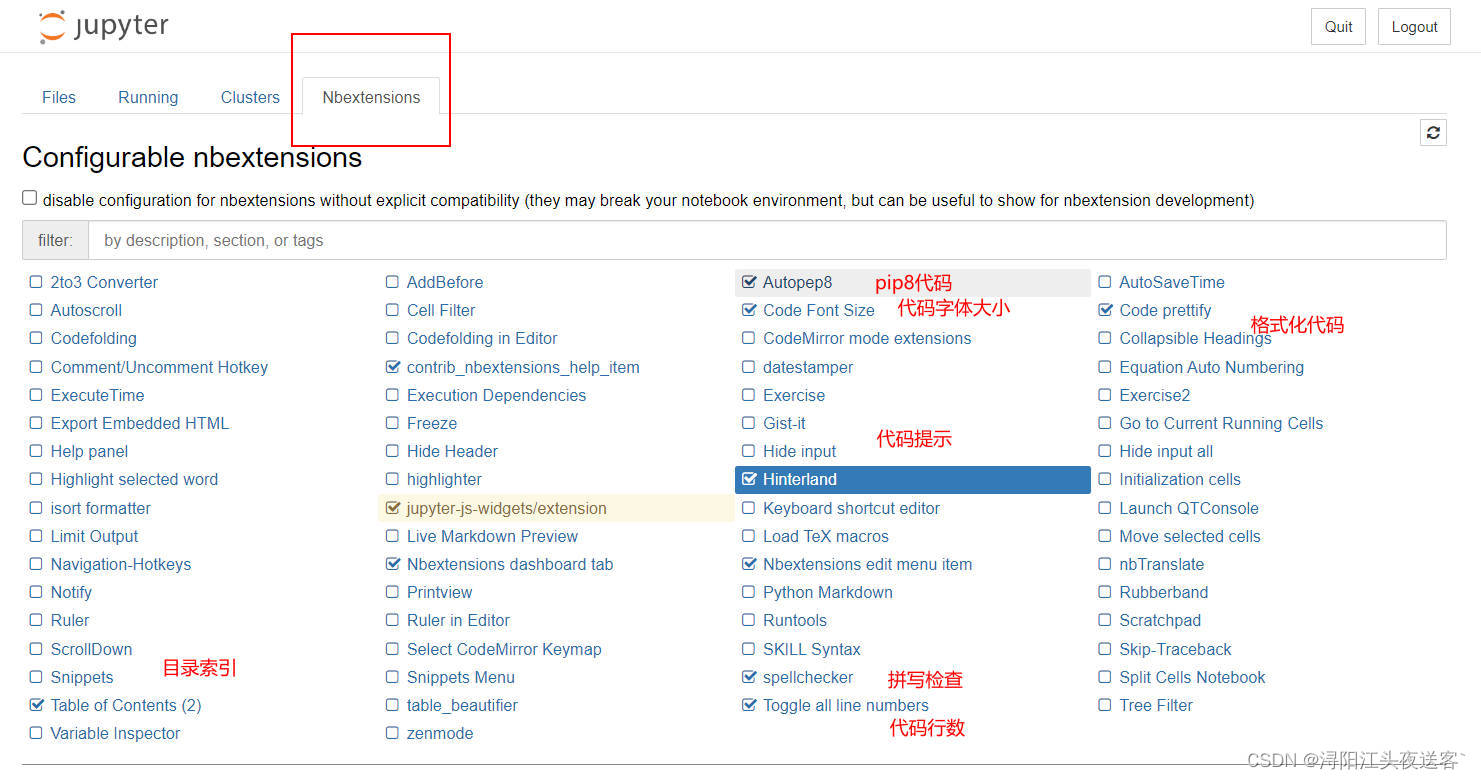Uncheck the Code Font Size checkbox

tap(749, 310)
